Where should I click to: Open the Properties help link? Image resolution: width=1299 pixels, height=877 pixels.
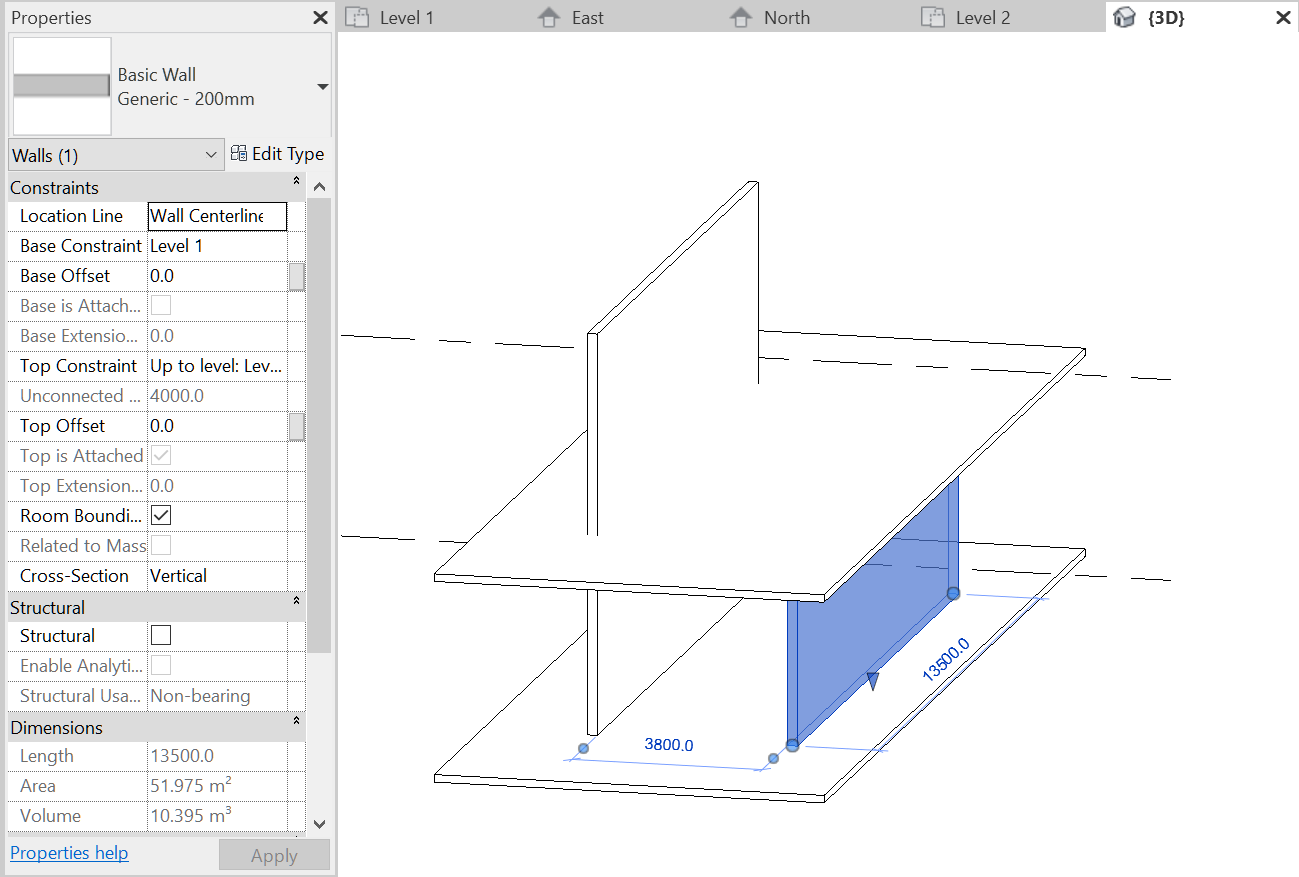[x=69, y=853]
